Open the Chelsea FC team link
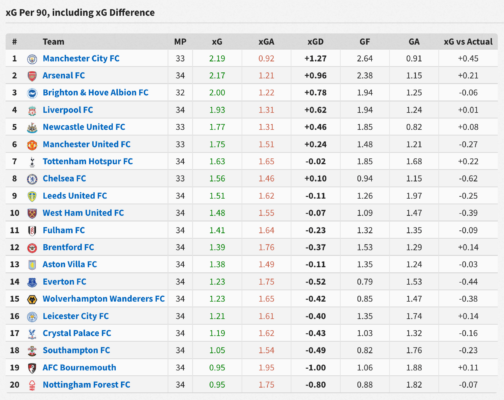The height and width of the screenshot is (400, 504). click(64, 179)
